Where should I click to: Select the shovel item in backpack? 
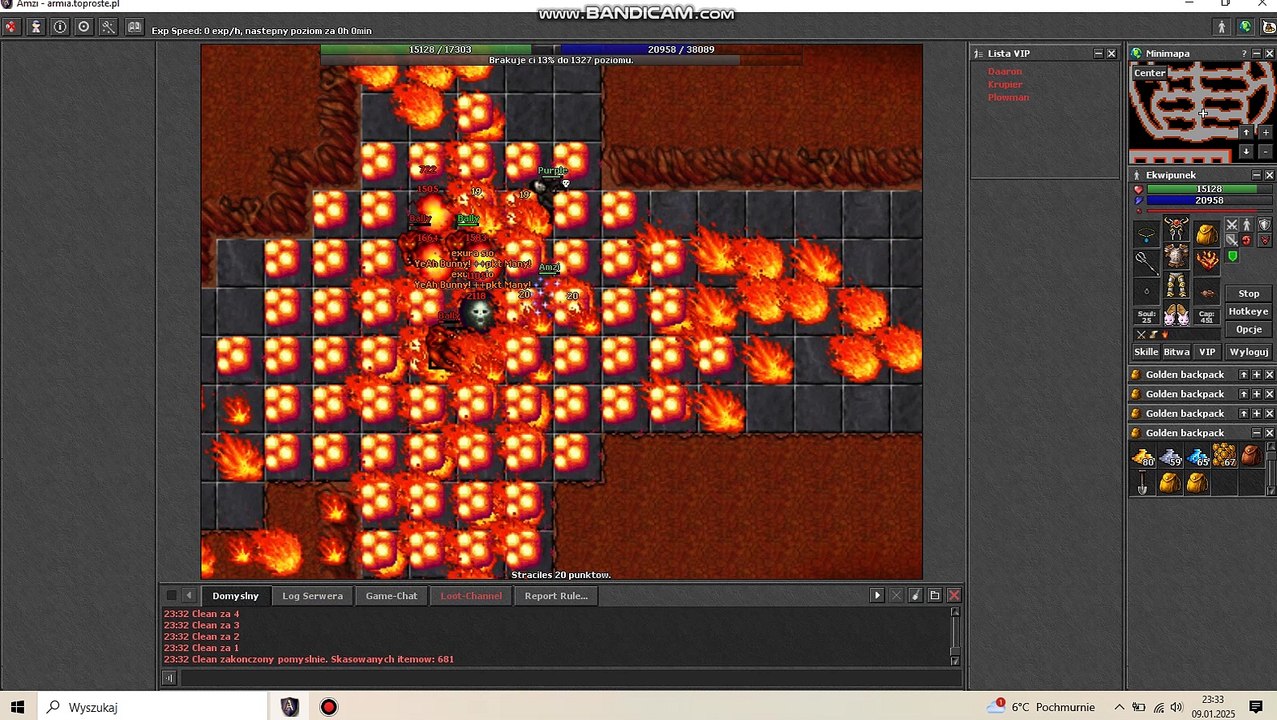pos(1142,483)
